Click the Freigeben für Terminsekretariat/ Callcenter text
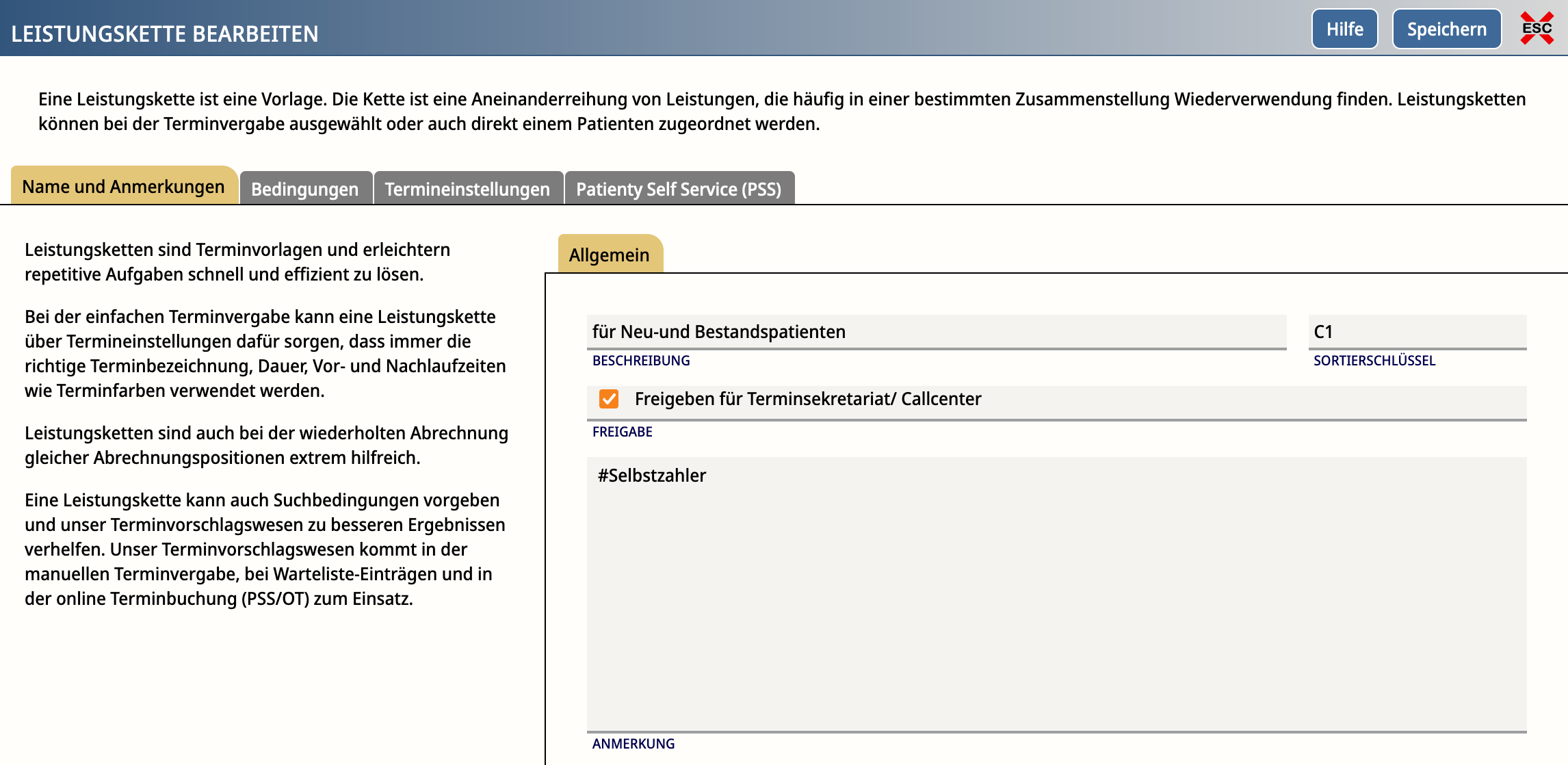This screenshot has width=1568, height=765. [807, 399]
